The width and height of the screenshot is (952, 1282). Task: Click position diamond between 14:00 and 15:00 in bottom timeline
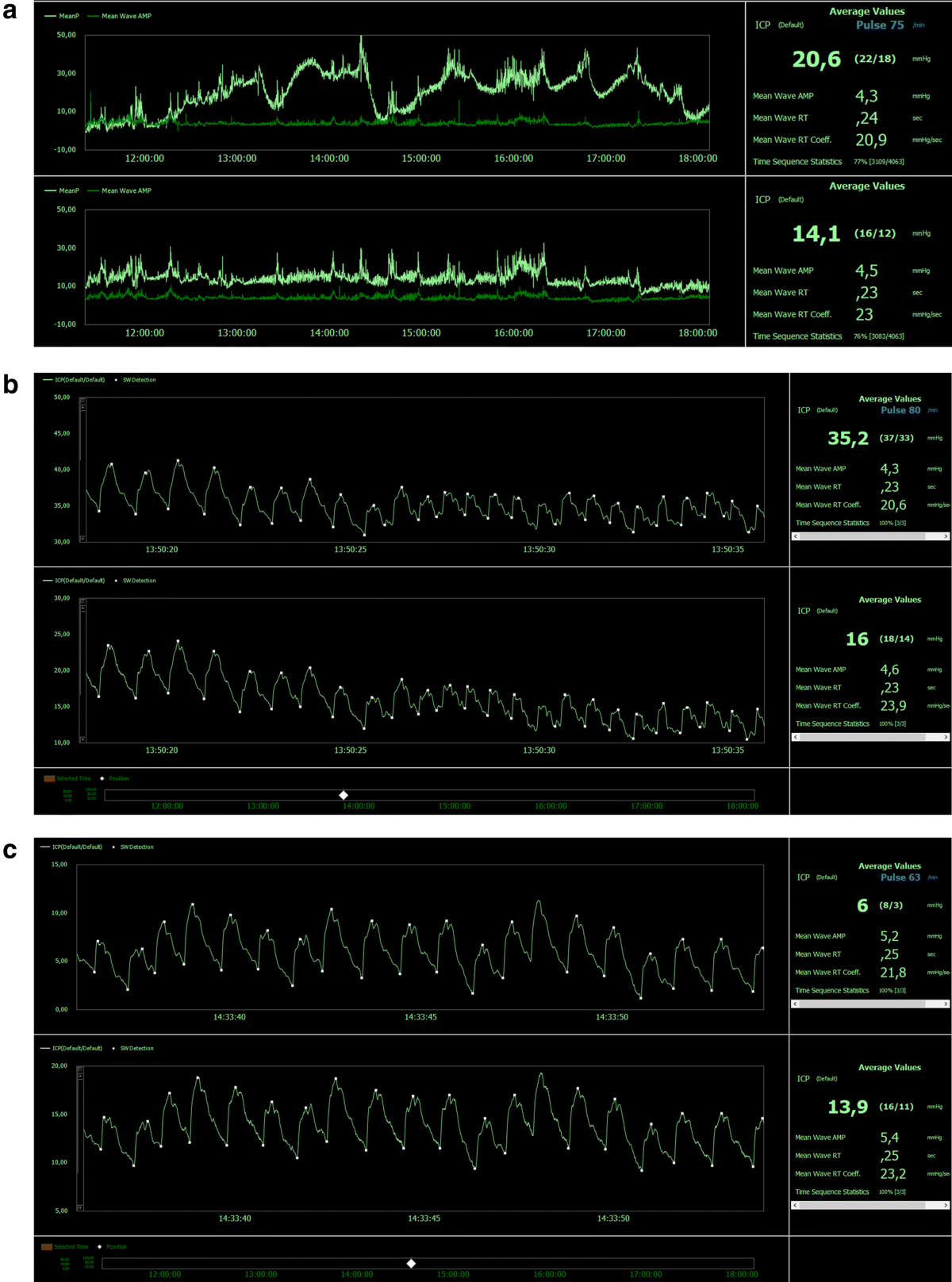pyautogui.click(x=411, y=1263)
